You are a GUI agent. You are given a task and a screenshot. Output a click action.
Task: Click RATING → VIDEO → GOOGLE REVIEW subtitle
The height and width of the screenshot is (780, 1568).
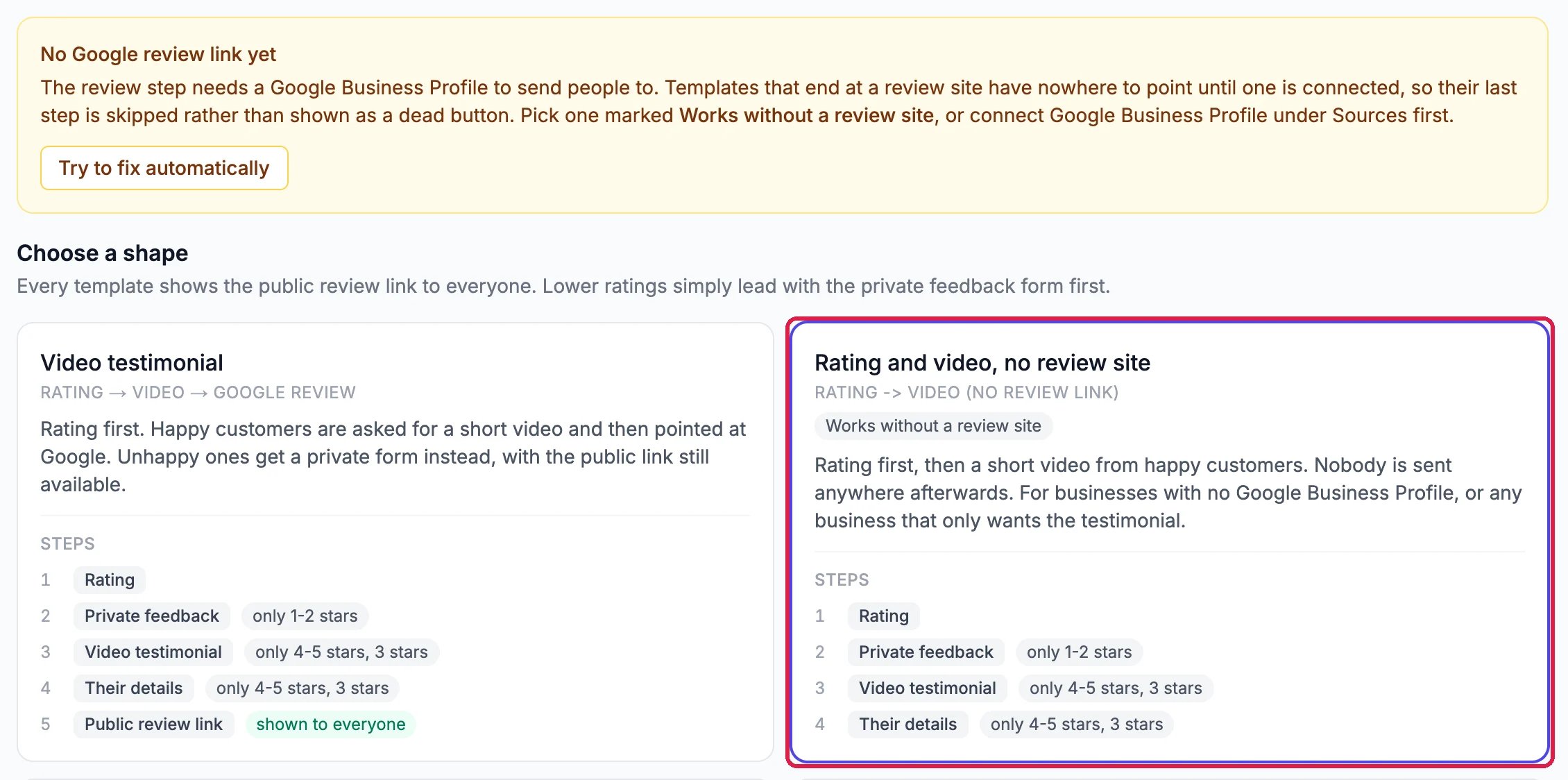coord(198,393)
